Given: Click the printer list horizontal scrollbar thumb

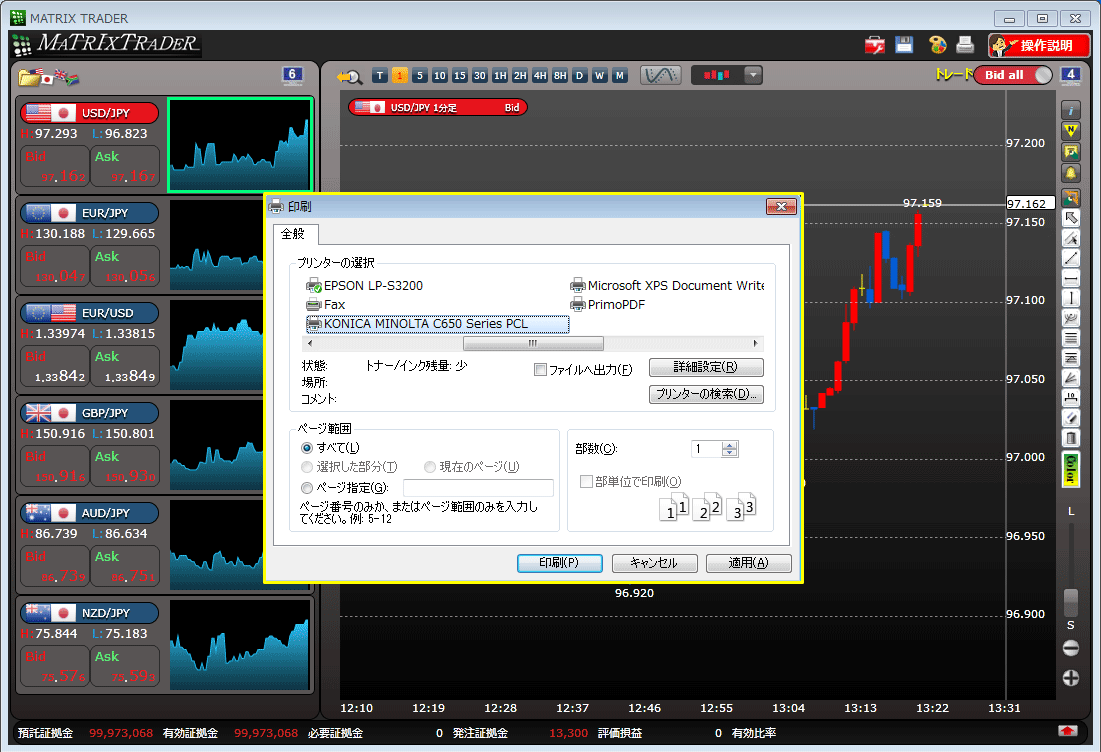Looking at the screenshot, I should (533, 343).
